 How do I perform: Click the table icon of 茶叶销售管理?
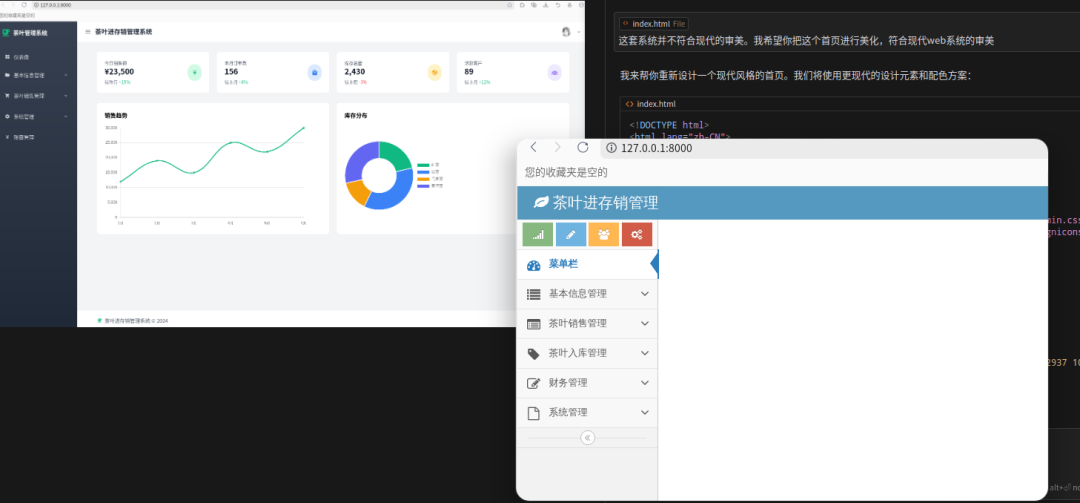point(533,324)
